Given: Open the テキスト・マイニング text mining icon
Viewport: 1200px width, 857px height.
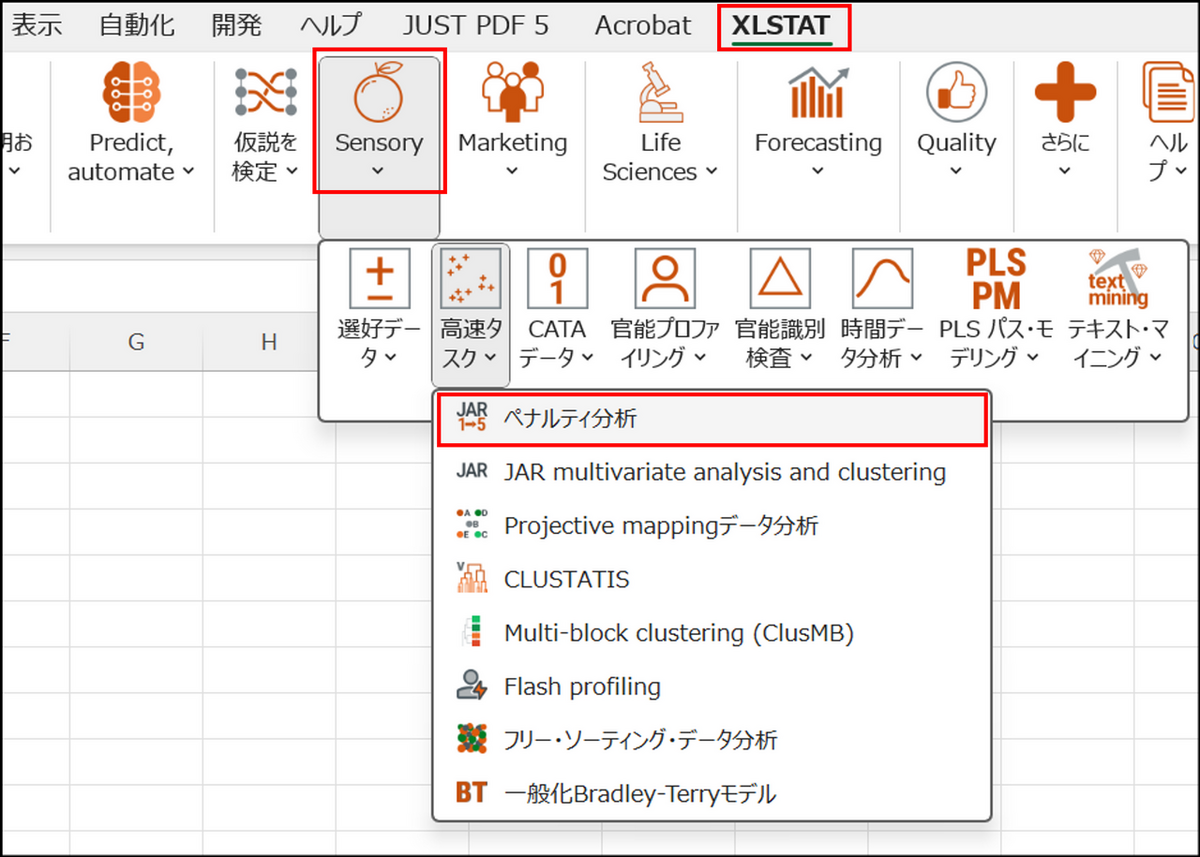Looking at the screenshot, I should pyautogui.click(x=1117, y=279).
